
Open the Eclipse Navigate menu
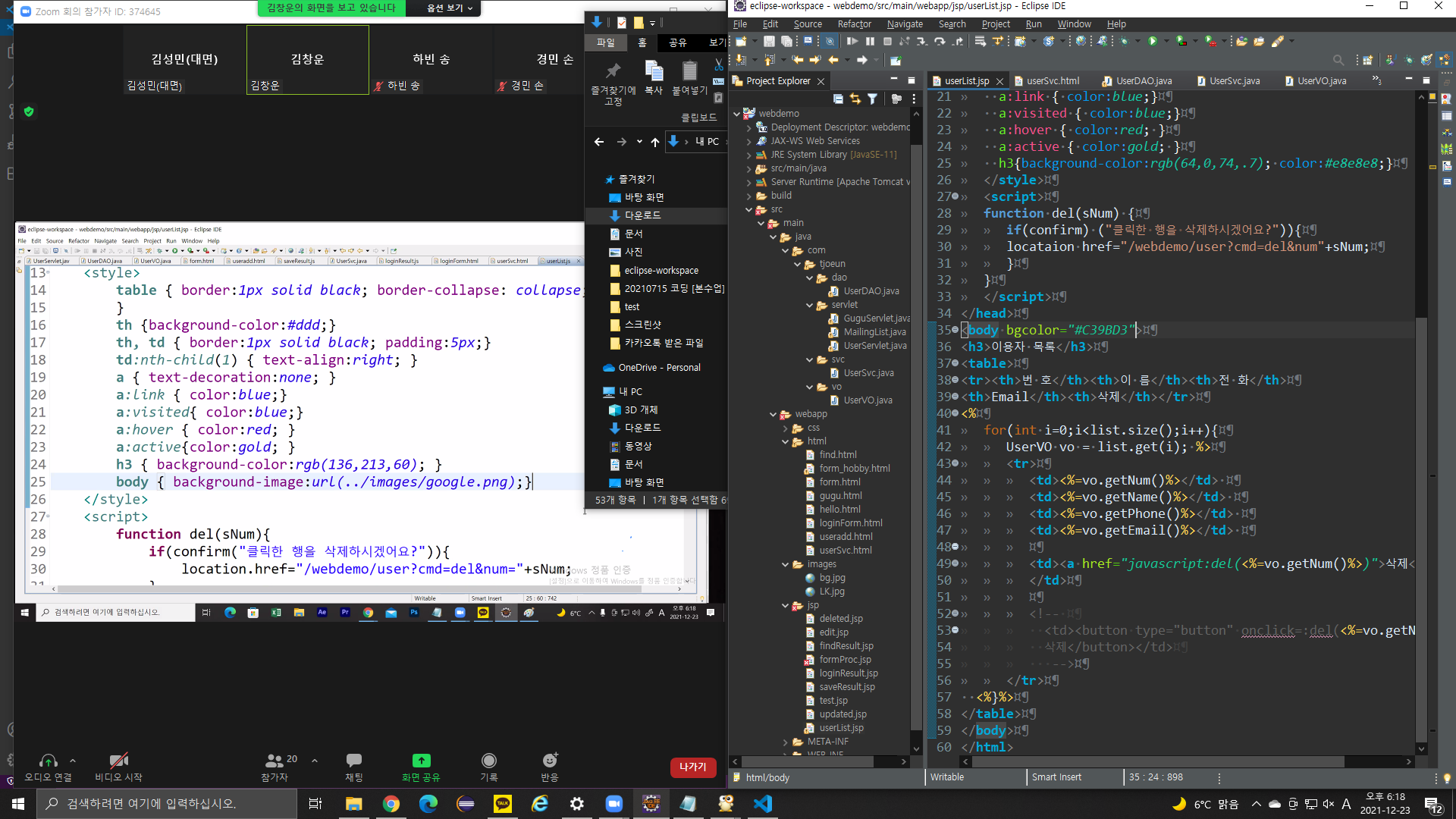905,24
